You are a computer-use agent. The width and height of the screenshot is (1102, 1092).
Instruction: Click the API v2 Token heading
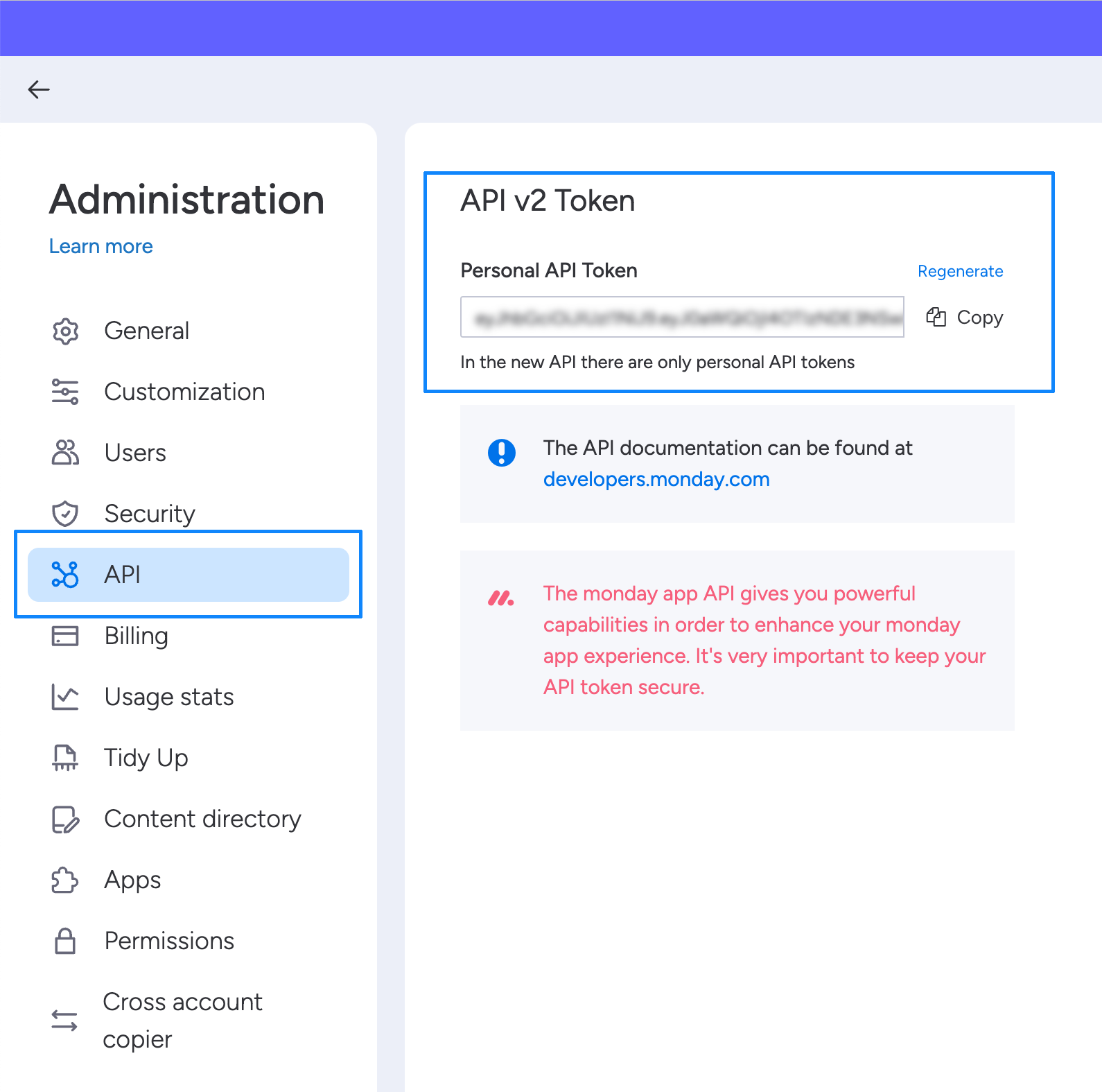pos(548,201)
